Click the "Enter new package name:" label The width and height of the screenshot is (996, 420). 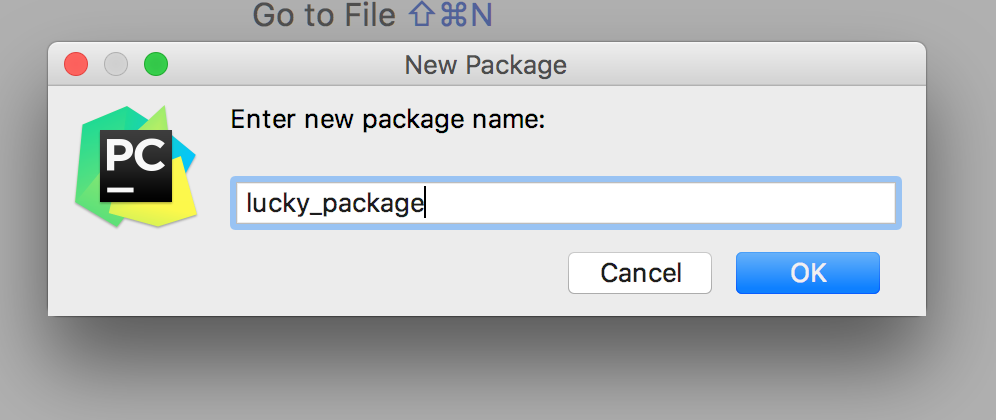coord(387,120)
